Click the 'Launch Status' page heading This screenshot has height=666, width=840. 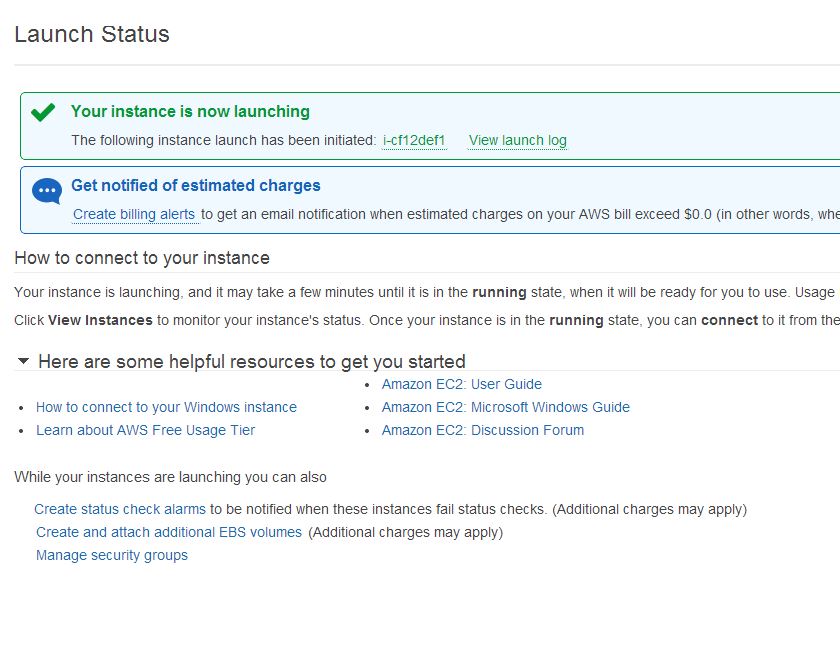(x=92, y=34)
